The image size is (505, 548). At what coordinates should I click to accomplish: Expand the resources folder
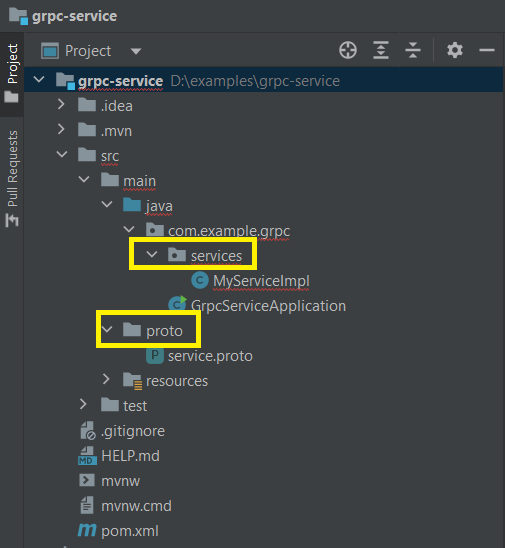point(106,379)
